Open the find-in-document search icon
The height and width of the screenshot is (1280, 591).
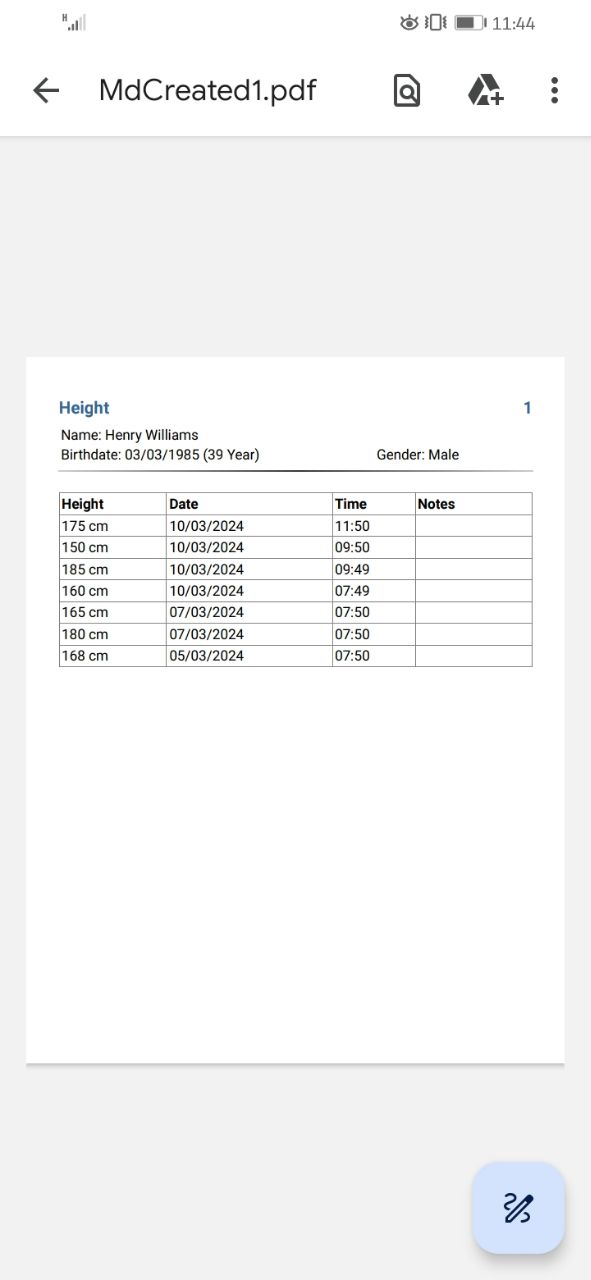pos(406,91)
